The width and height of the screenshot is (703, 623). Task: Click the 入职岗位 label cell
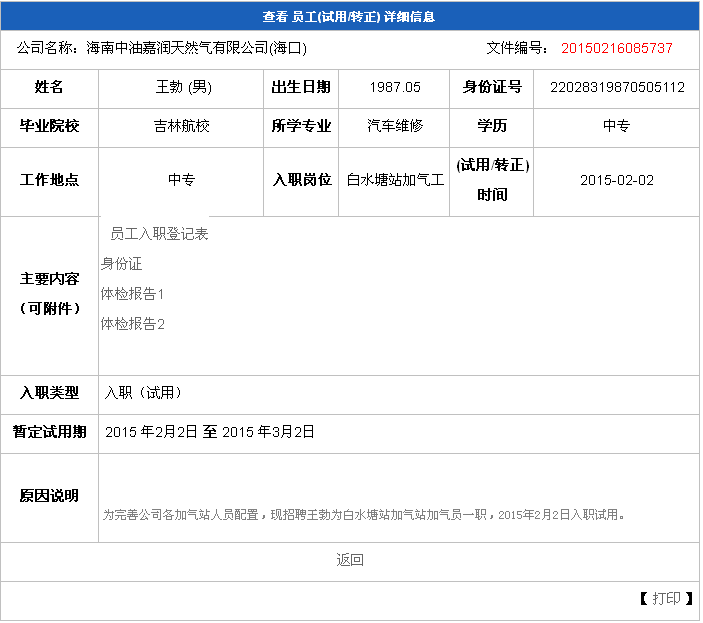pos(301,180)
